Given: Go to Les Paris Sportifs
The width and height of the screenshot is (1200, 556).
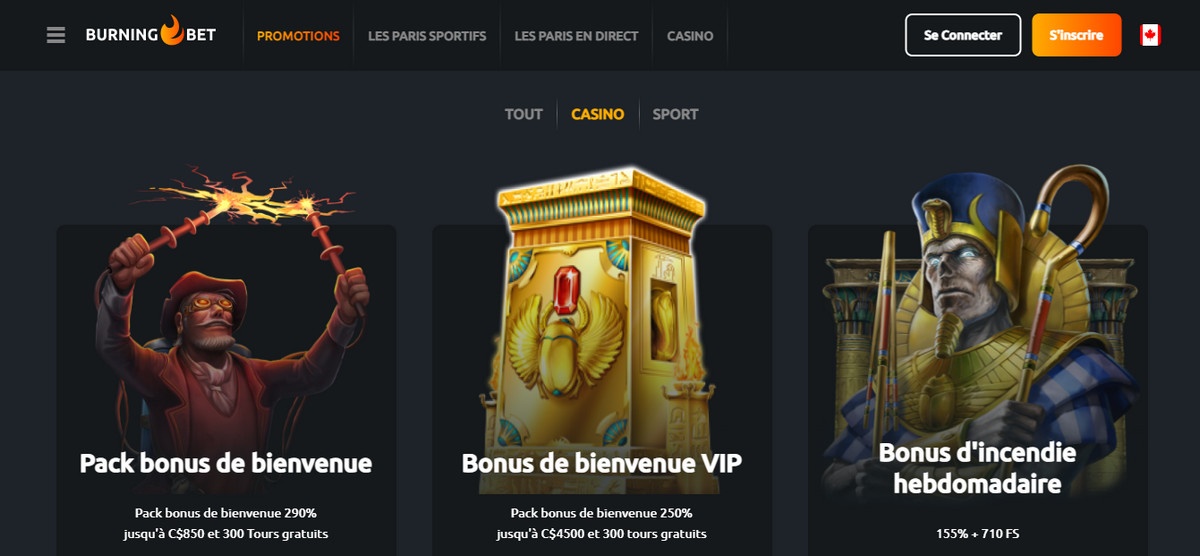Looking at the screenshot, I should [x=427, y=35].
